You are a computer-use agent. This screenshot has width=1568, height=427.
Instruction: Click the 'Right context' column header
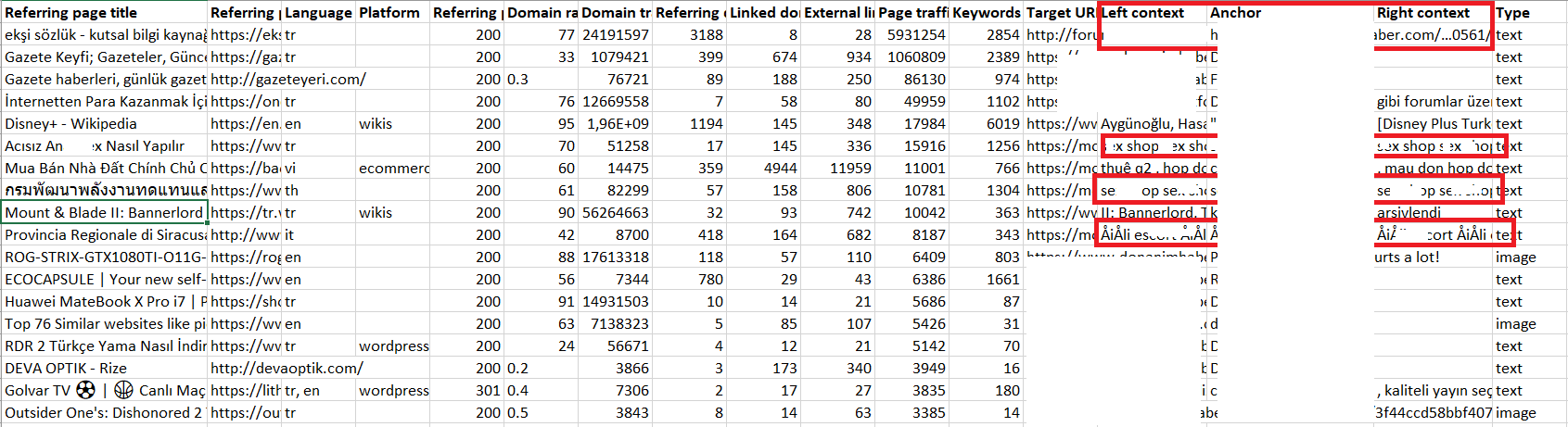pyautogui.click(x=1434, y=13)
